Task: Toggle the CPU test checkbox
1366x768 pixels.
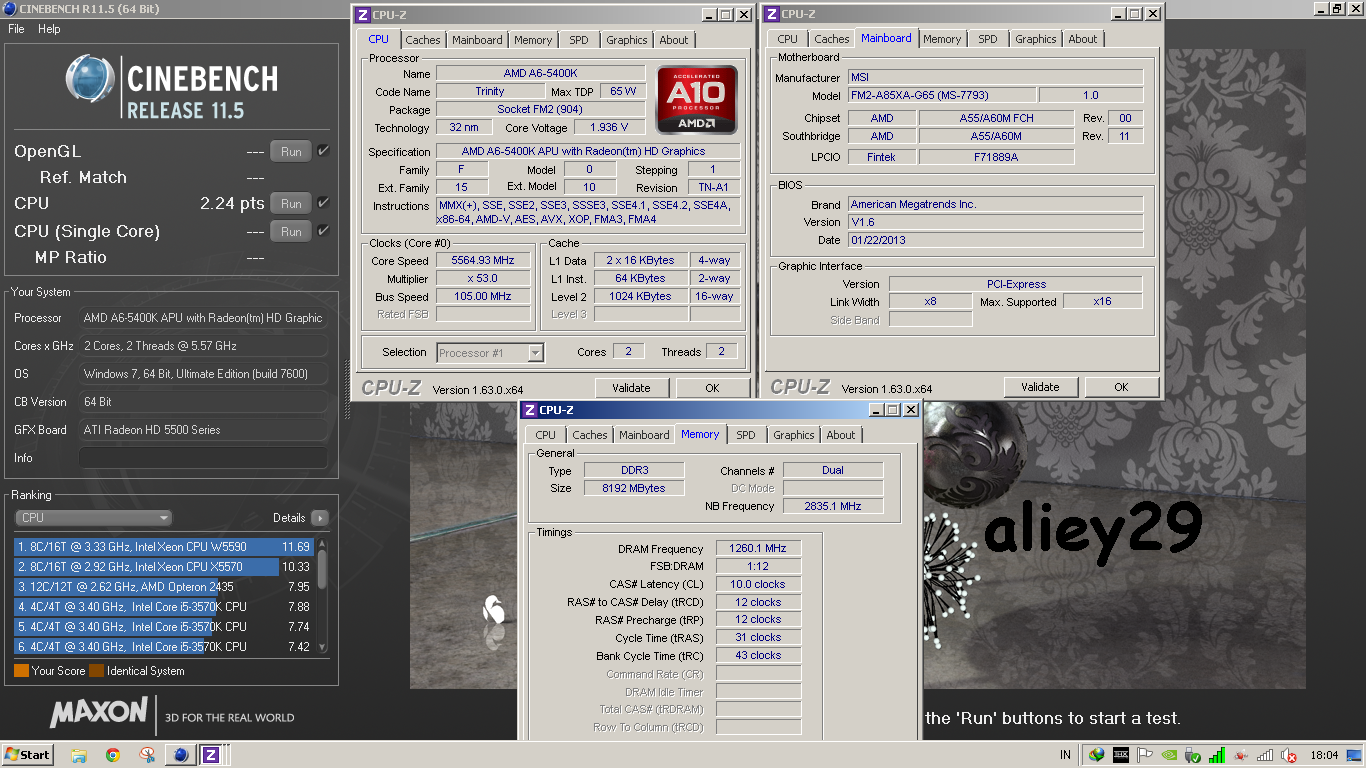Action: click(323, 203)
